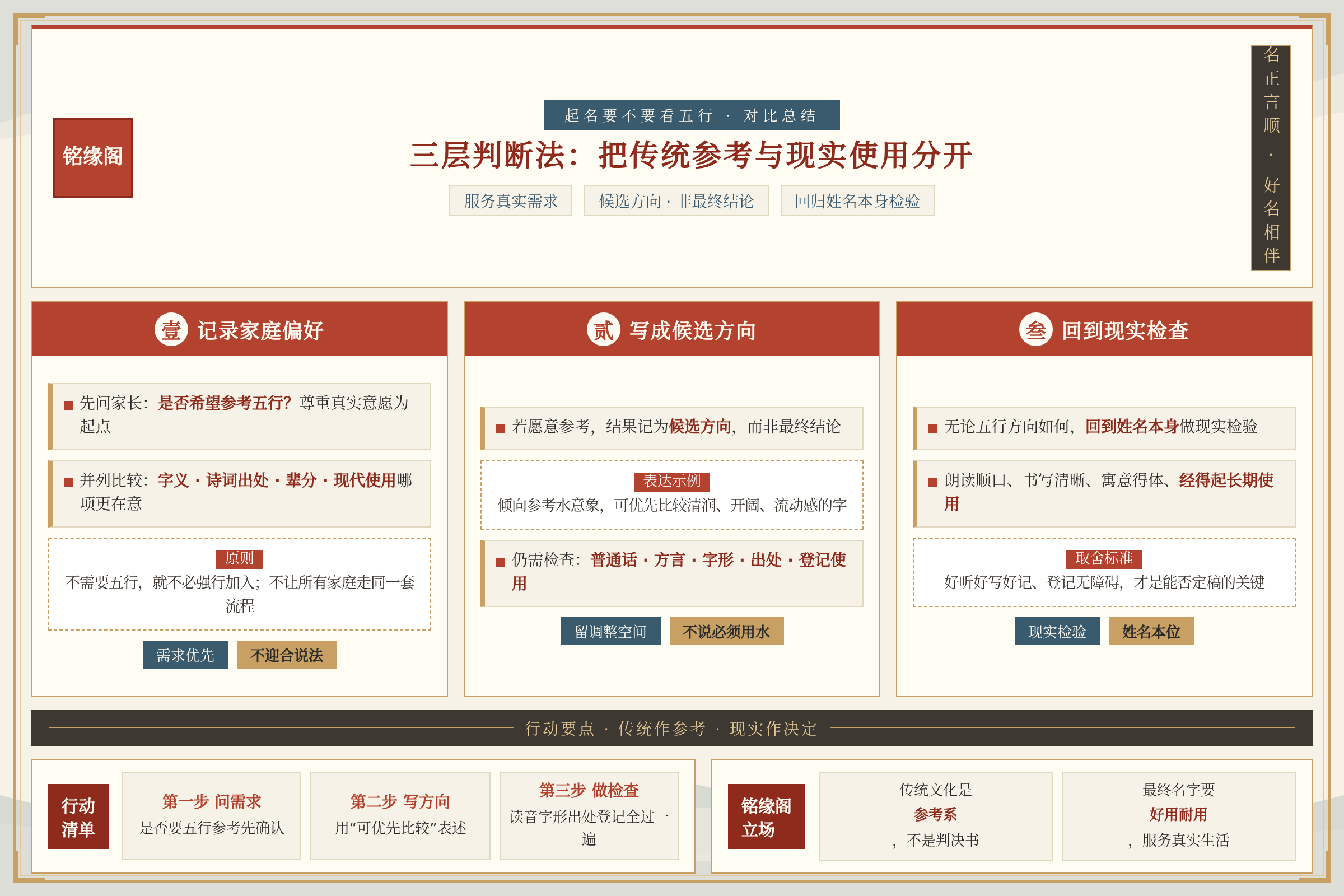Viewport: 1344px width, 896px height.
Task: Click the 现实检验 blue tag
Action: (1057, 631)
